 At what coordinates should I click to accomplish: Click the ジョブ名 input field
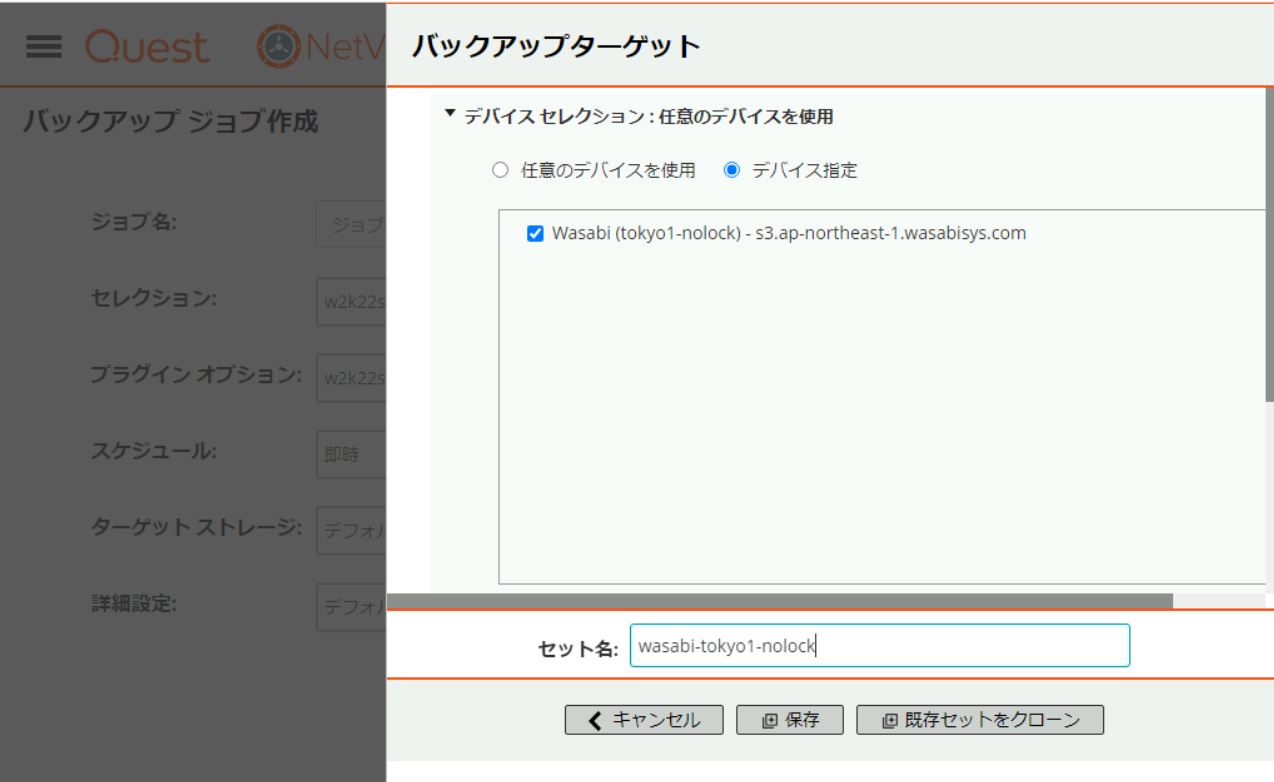pos(351,224)
